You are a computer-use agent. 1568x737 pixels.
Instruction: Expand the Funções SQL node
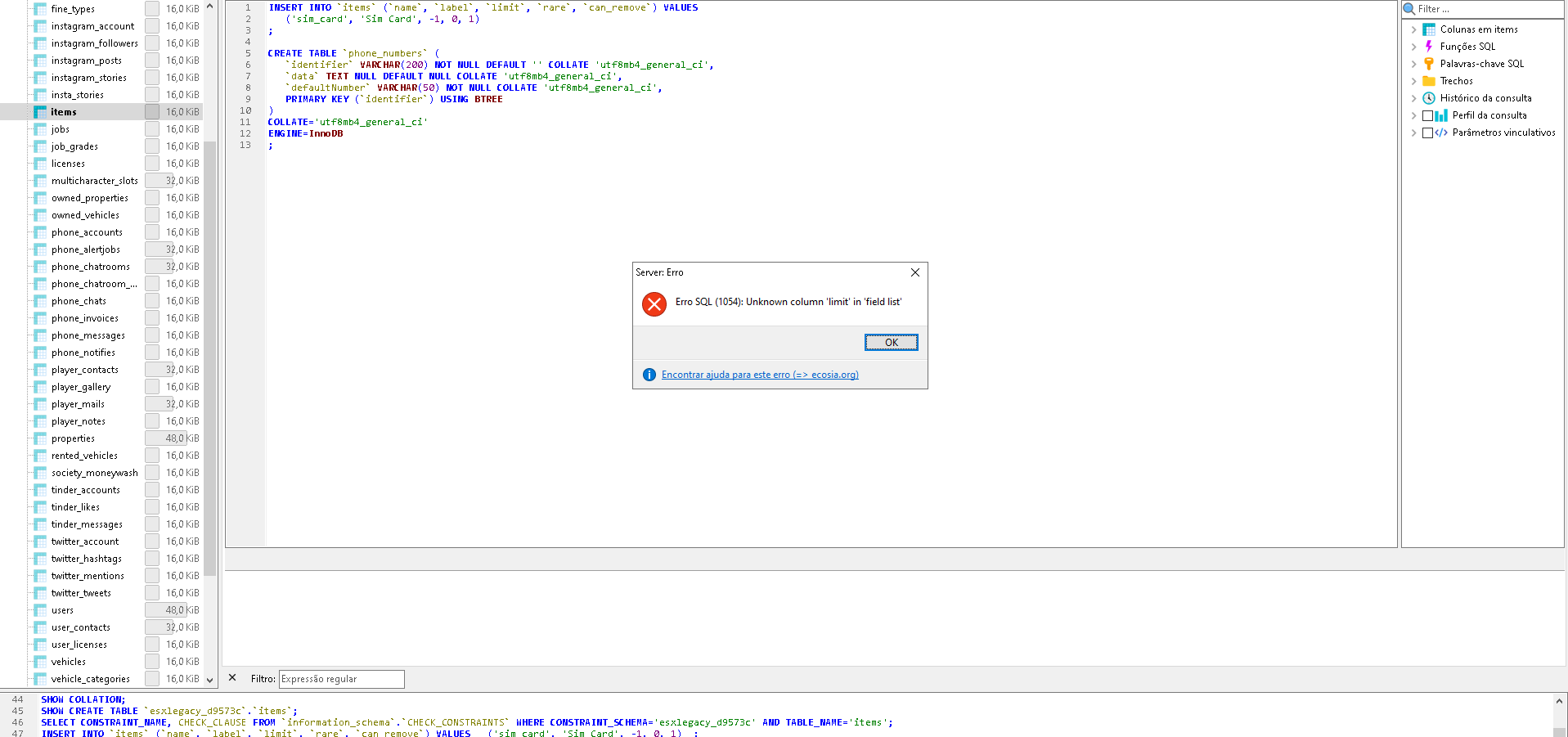click(x=1413, y=47)
